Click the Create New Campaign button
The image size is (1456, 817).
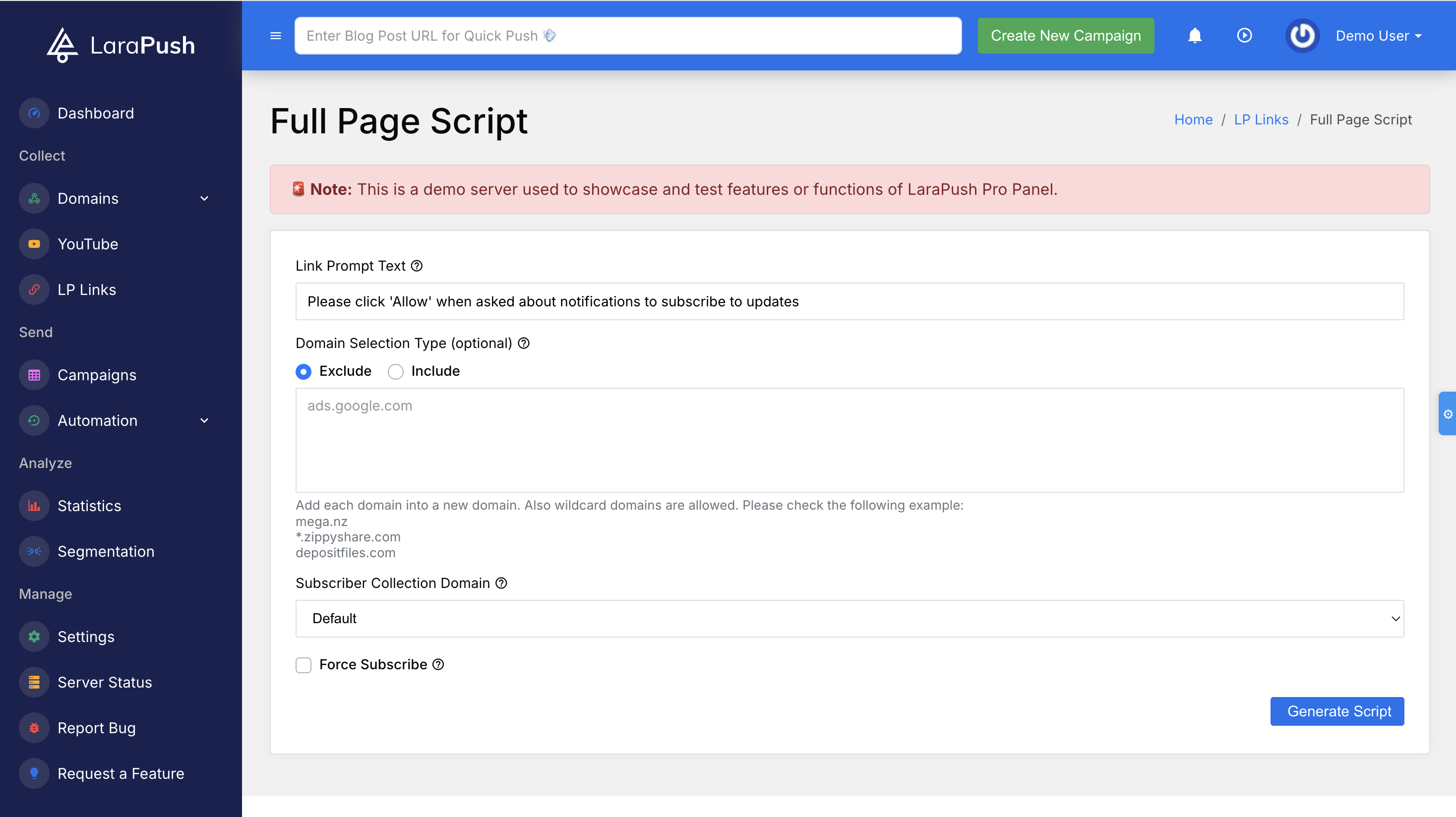(x=1066, y=36)
